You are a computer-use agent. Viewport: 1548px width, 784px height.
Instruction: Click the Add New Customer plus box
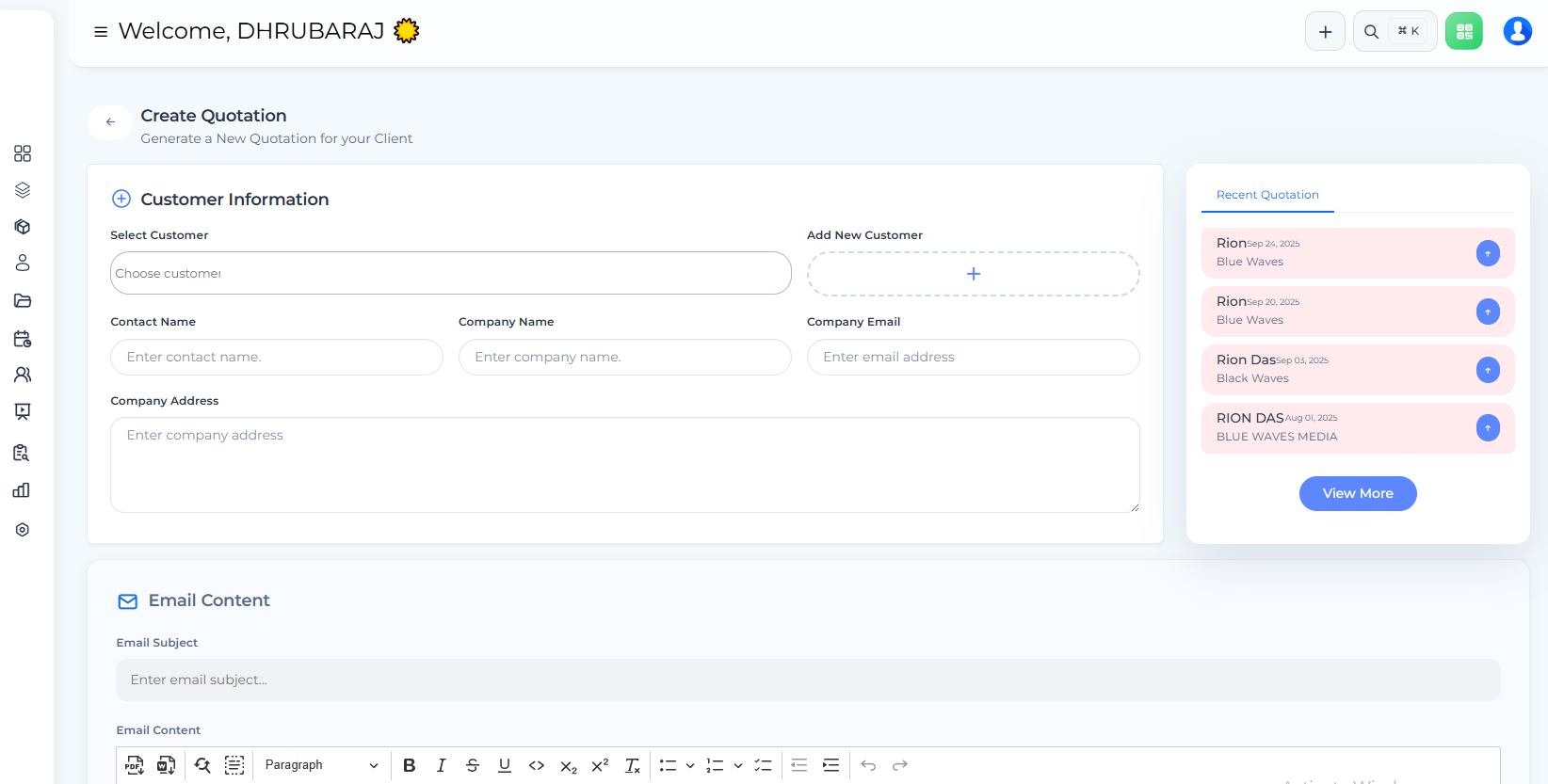pyautogui.click(x=974, y=274)
